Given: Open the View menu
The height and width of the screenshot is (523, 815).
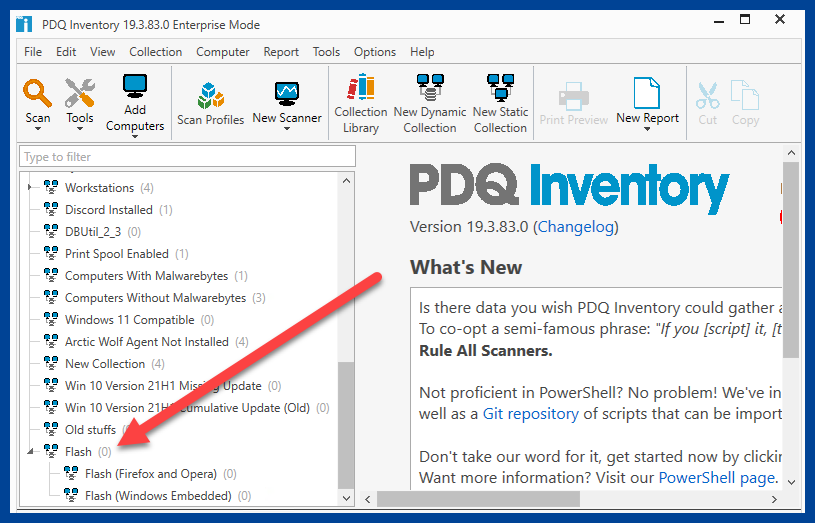Looking at the screenshot, I should point(102,52).
